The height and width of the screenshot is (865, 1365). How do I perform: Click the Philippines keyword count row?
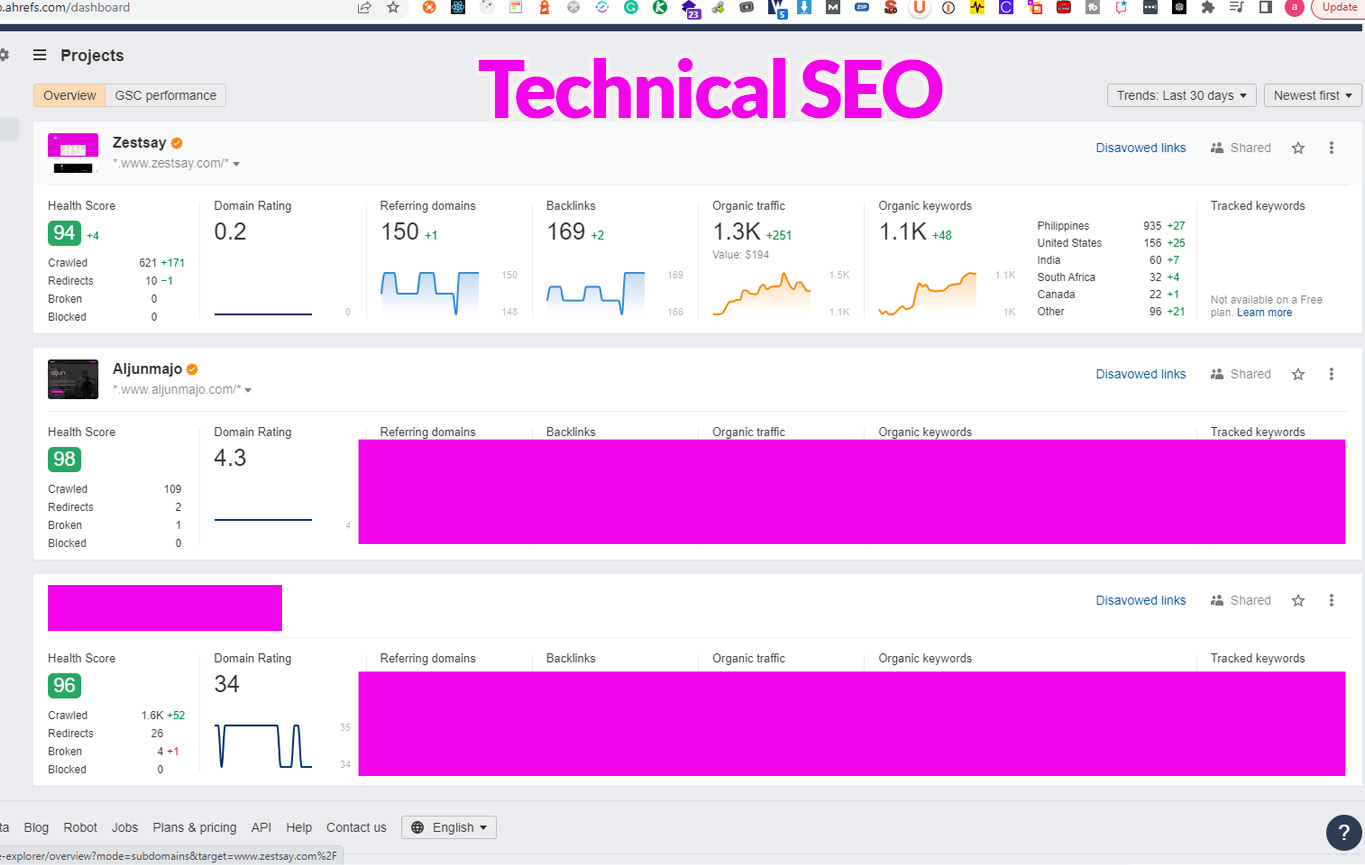(1111, 226)
